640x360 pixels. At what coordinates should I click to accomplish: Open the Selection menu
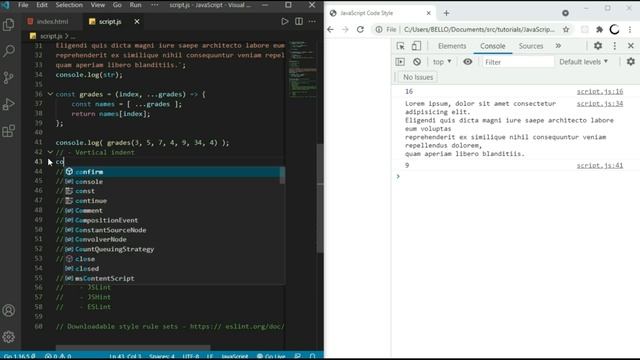click(x=69, y=5)
